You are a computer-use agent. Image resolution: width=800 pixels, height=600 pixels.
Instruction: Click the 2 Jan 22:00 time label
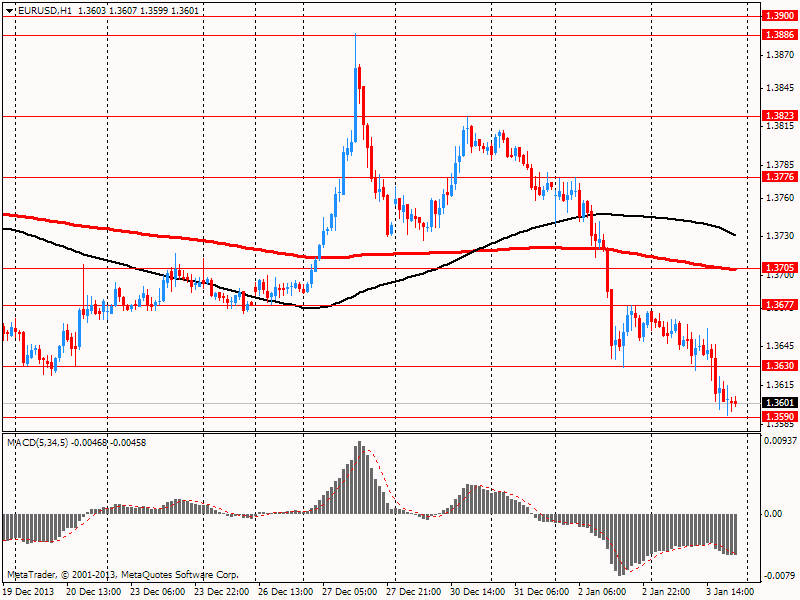(667, 592)
